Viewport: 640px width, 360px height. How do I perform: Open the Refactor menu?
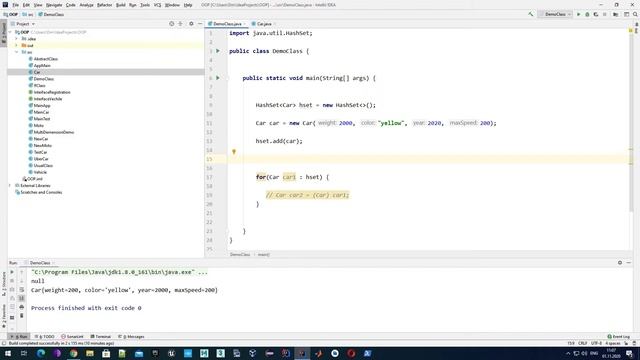pyautogui.click(x=104, y=5)
